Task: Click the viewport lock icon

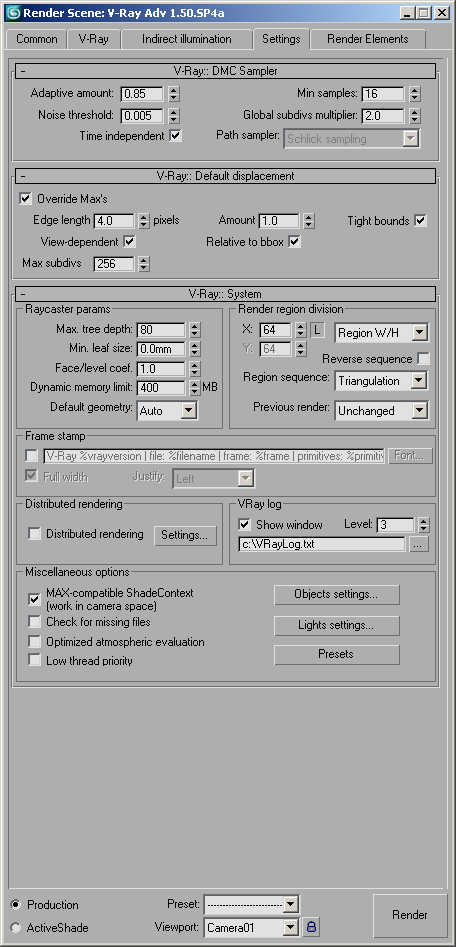Action: point(312,926)
